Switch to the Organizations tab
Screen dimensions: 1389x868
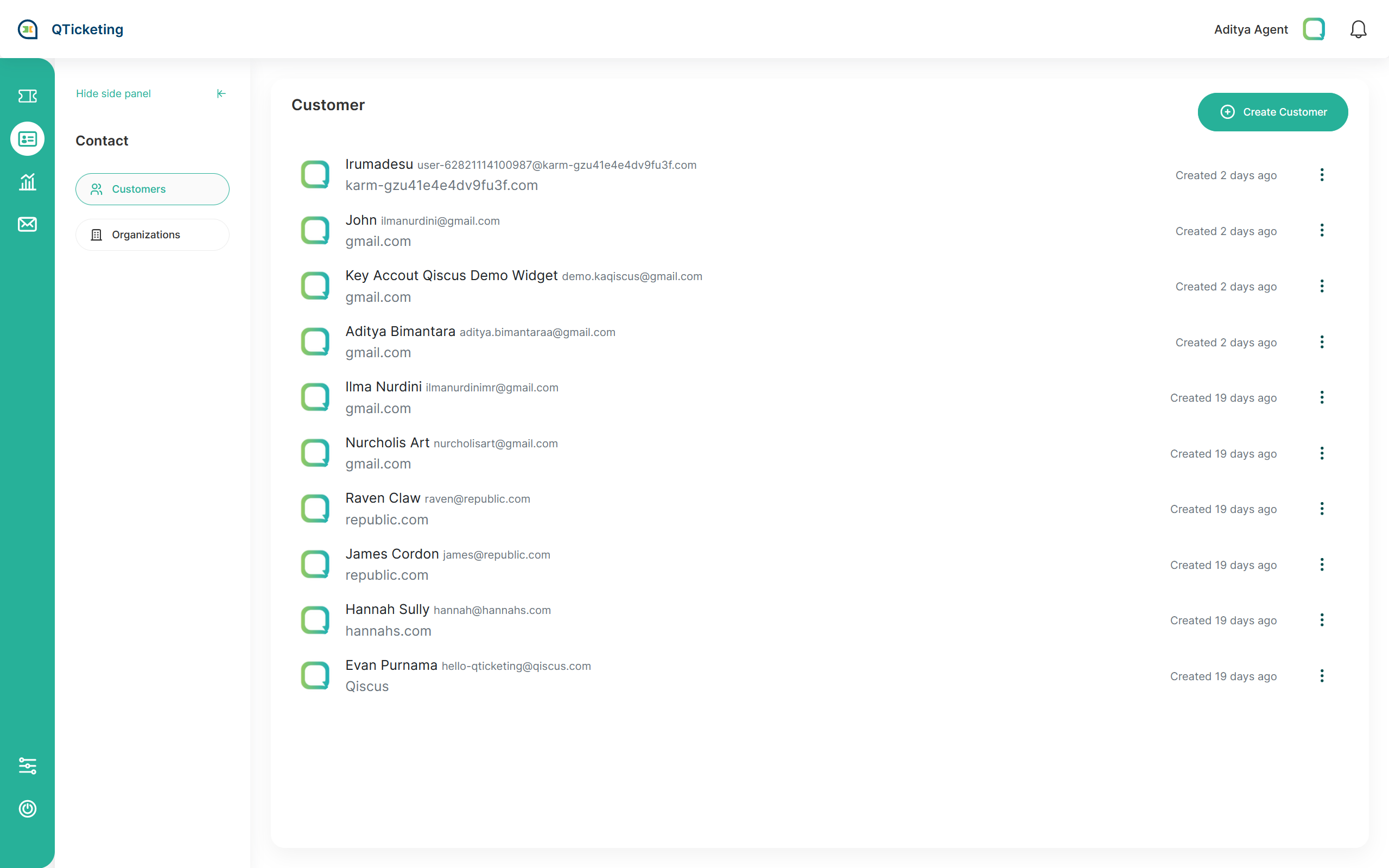[152, 235]
